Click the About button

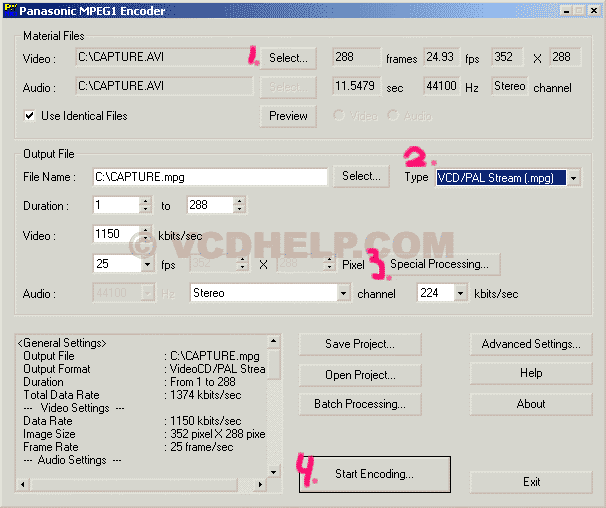(x=531, y=404)
